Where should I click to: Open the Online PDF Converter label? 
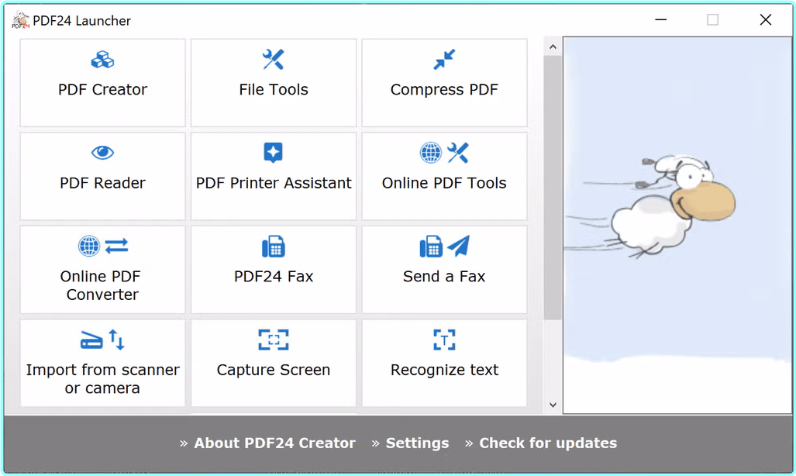pos(102,286)
